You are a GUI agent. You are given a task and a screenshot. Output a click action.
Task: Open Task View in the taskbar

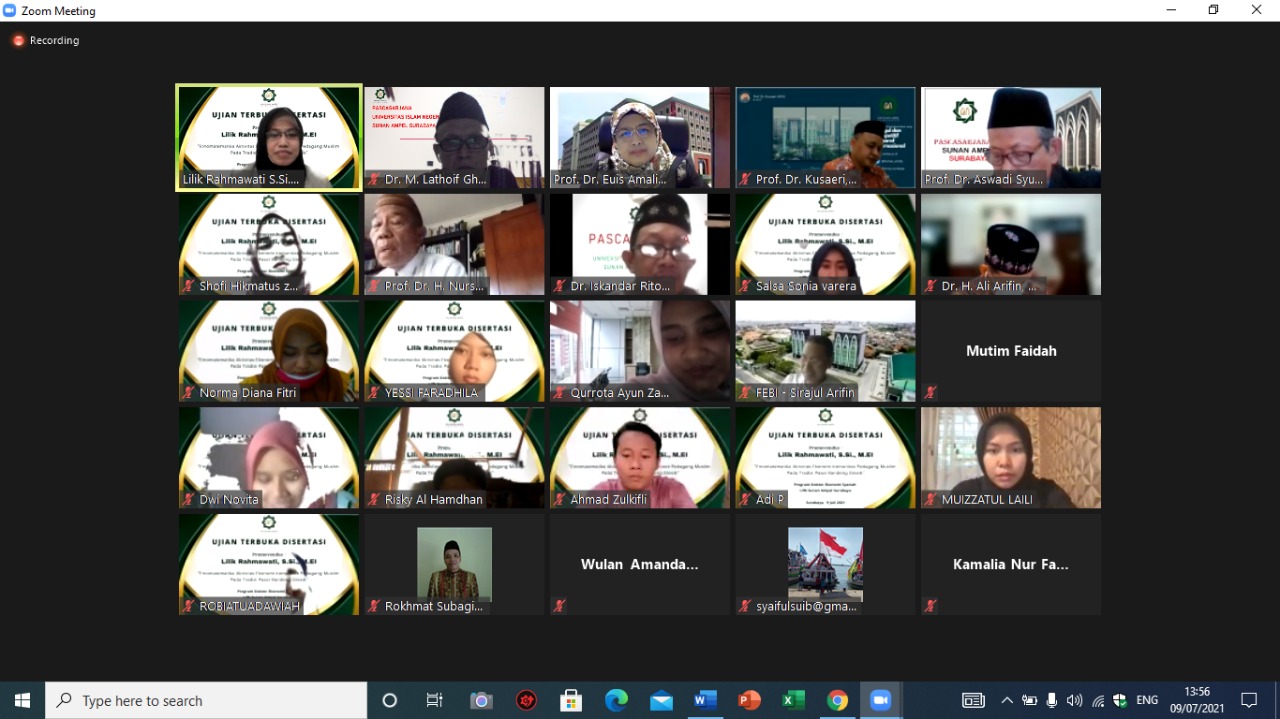click(x=435, y=700)
